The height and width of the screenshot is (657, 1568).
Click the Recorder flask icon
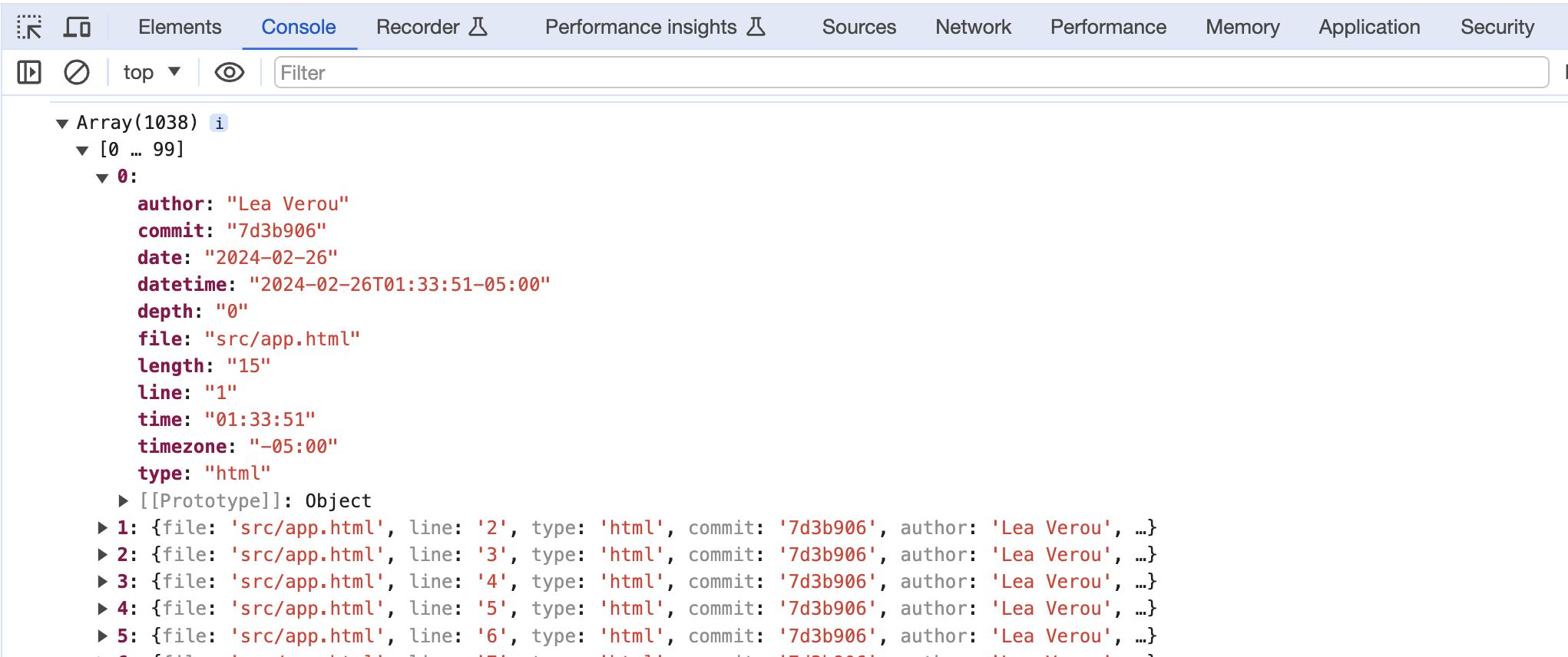478,27
